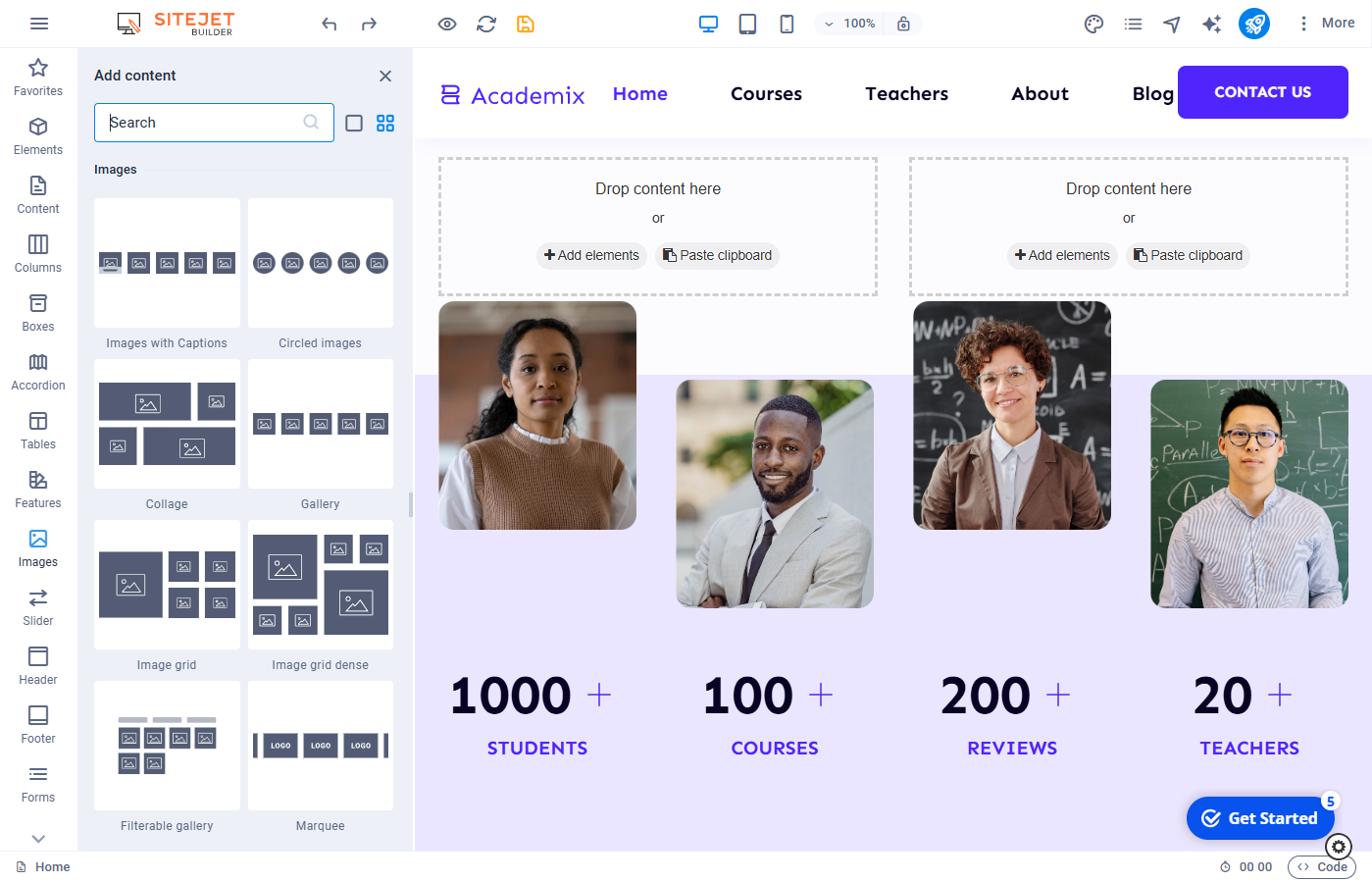Save the website with the save icon

click(x=526, y=24)
